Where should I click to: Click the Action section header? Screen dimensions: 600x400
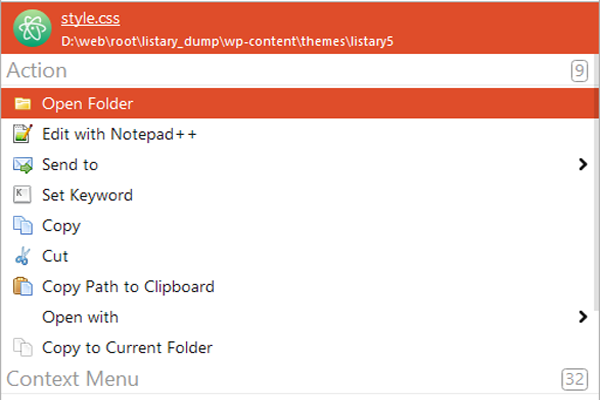click(37, 70)
